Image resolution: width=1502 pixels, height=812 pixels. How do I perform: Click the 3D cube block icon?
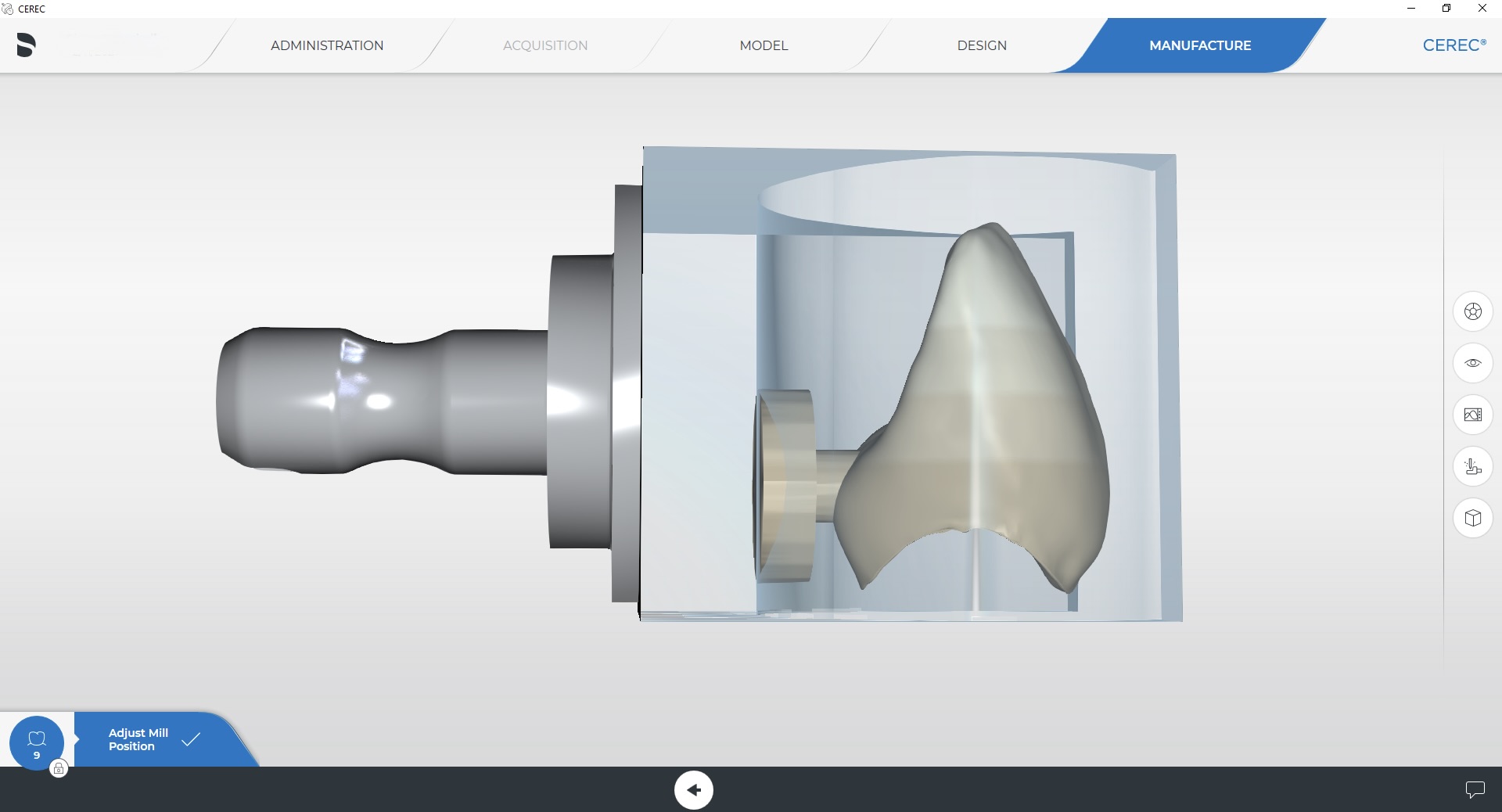[1472, 518]
